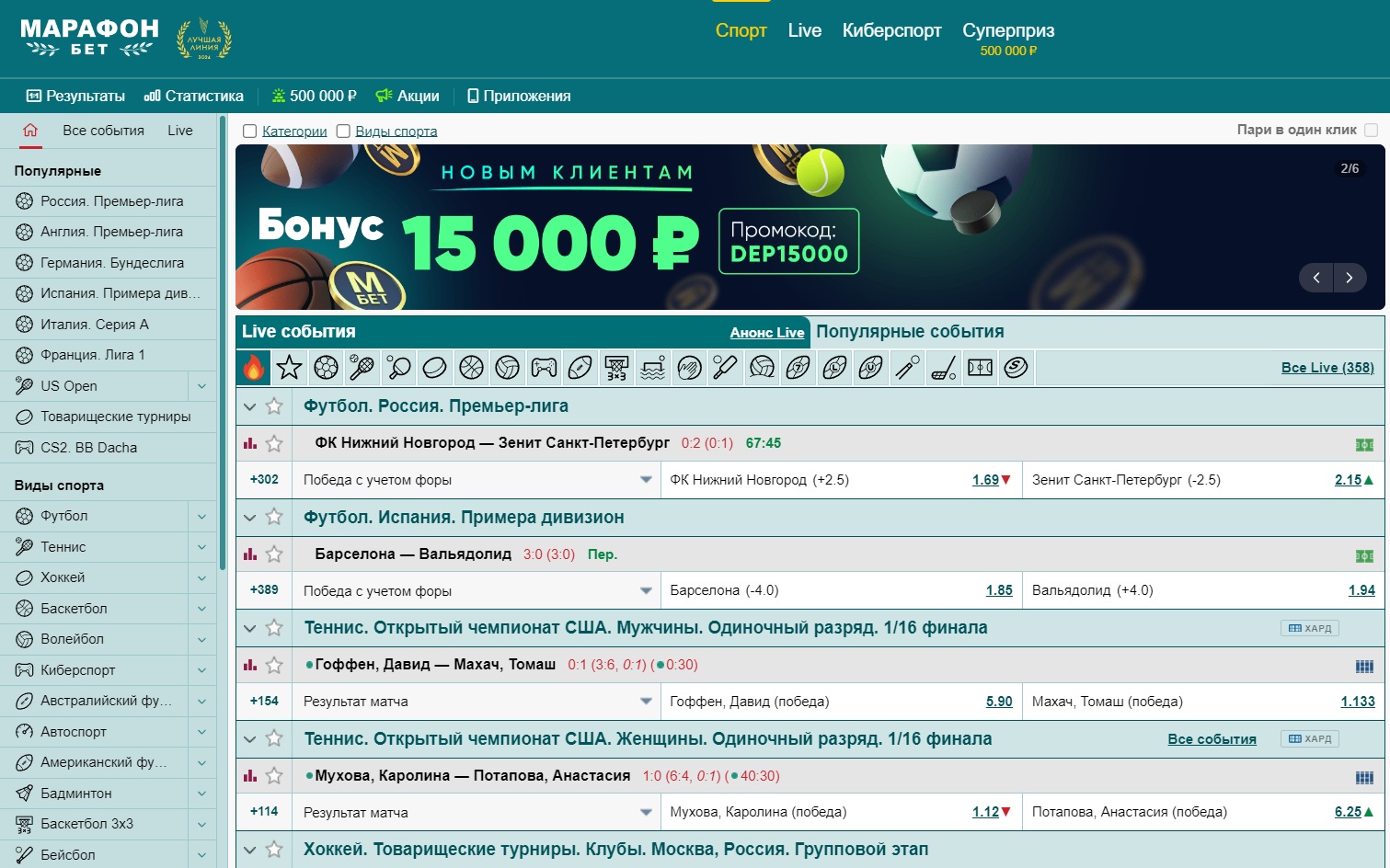The width and height of the screenshot is (1390, 868).
Task: Filter live events by rugby league L icon
Action: pyautogui.click(x=834, y=368)
